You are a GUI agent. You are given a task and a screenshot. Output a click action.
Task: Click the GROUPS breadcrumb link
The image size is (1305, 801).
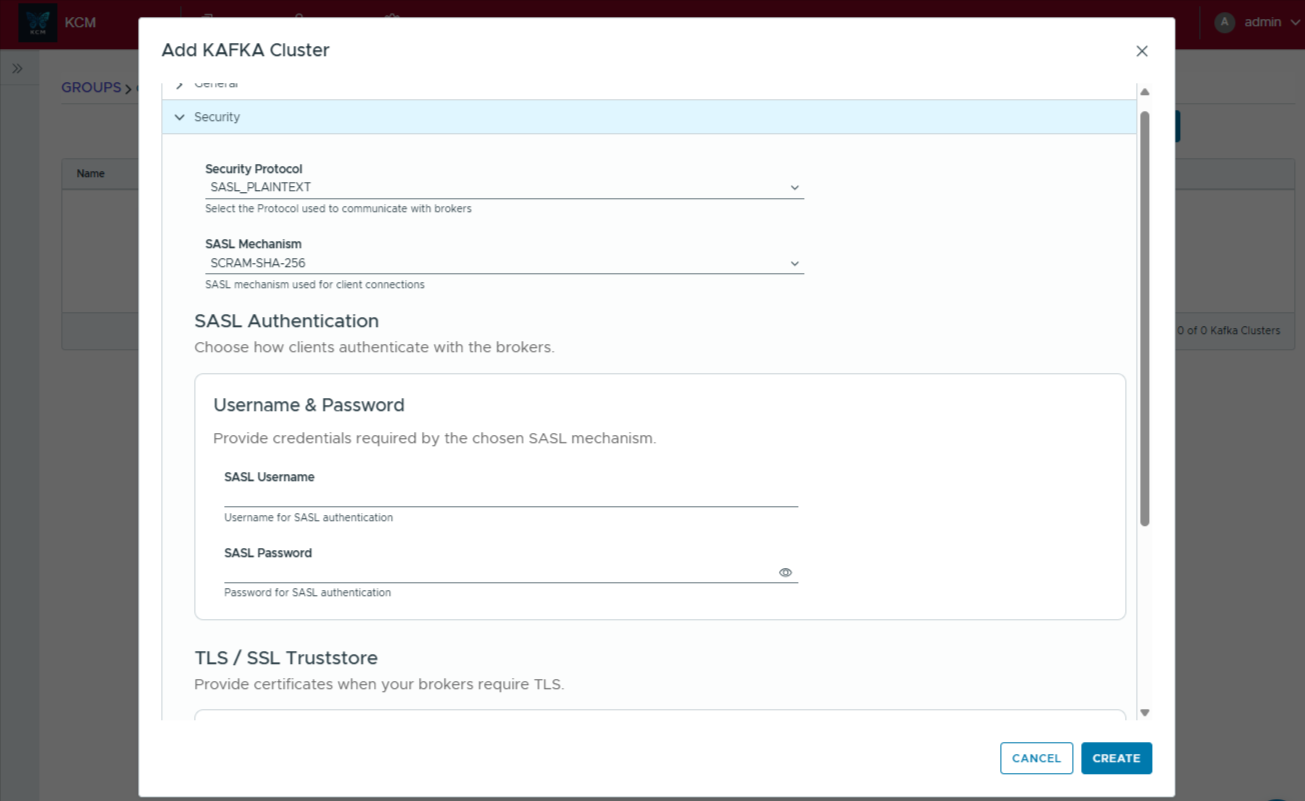pos(91,88)
